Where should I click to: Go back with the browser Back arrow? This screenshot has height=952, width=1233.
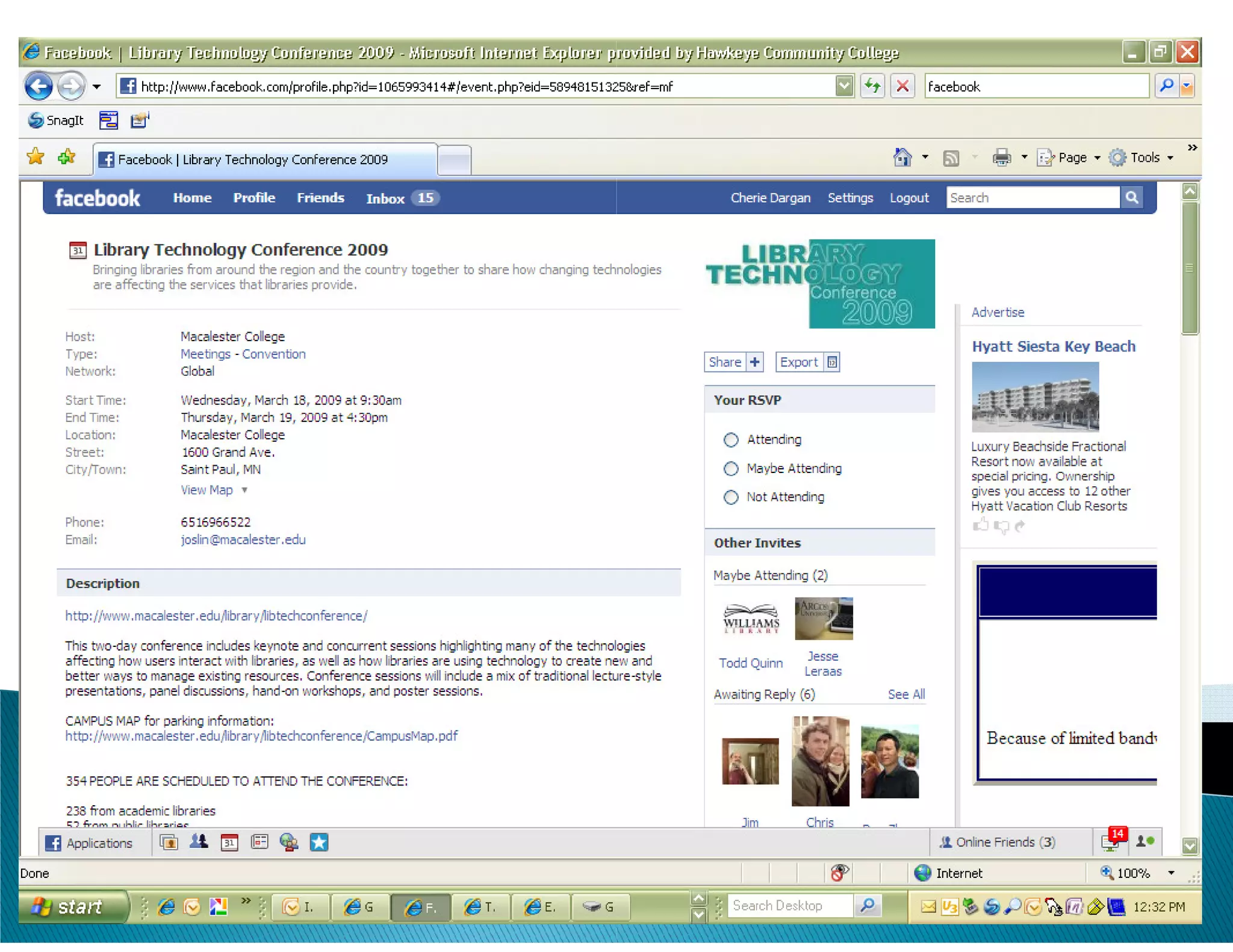click(x=39, y=86)
